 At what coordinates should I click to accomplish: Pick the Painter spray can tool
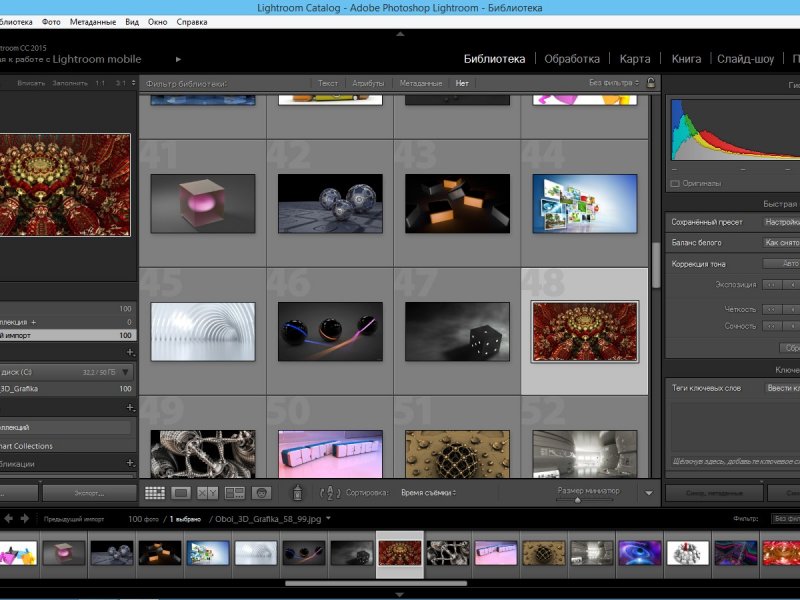pos(297,492)
